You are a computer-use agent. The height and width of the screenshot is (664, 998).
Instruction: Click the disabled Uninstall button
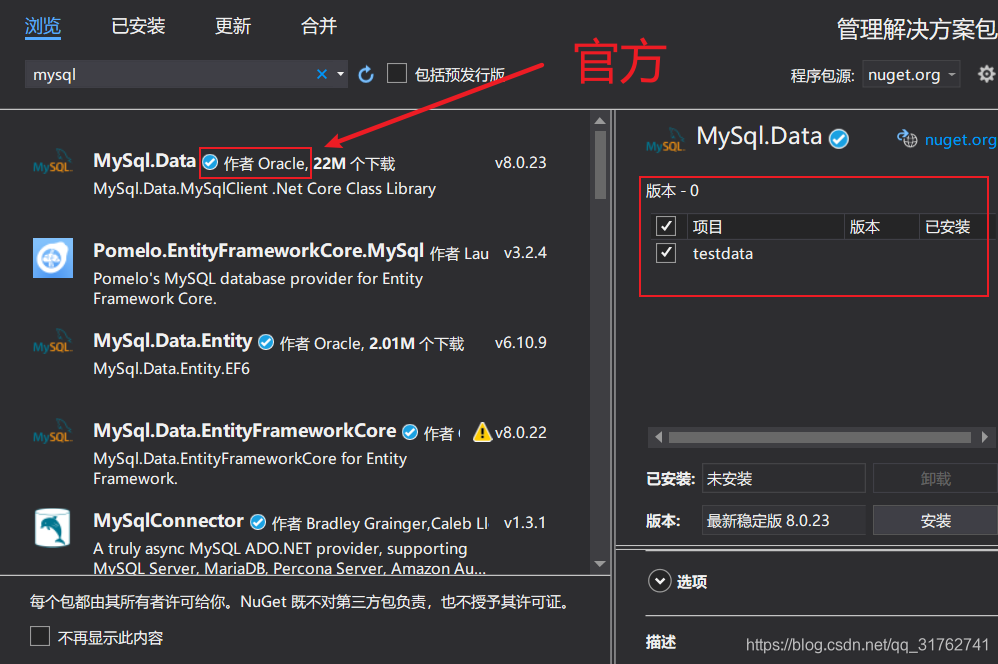(x=935, y=478)
